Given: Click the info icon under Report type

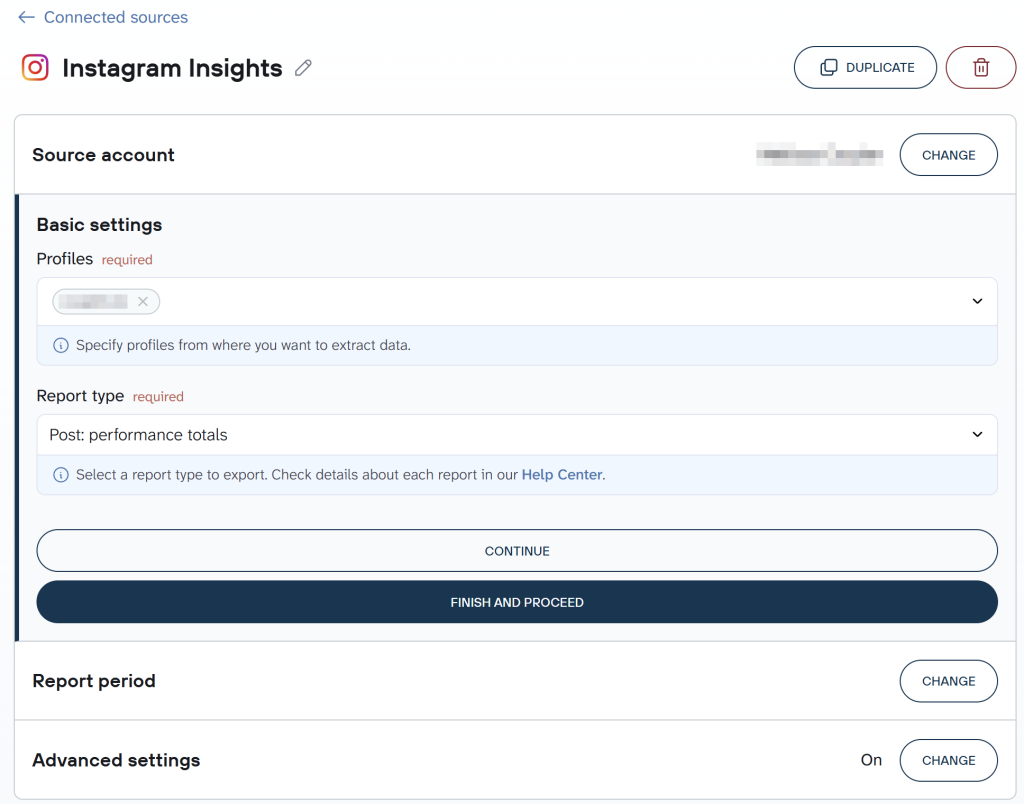Looking at the screenshot, I should pos(61,475).
